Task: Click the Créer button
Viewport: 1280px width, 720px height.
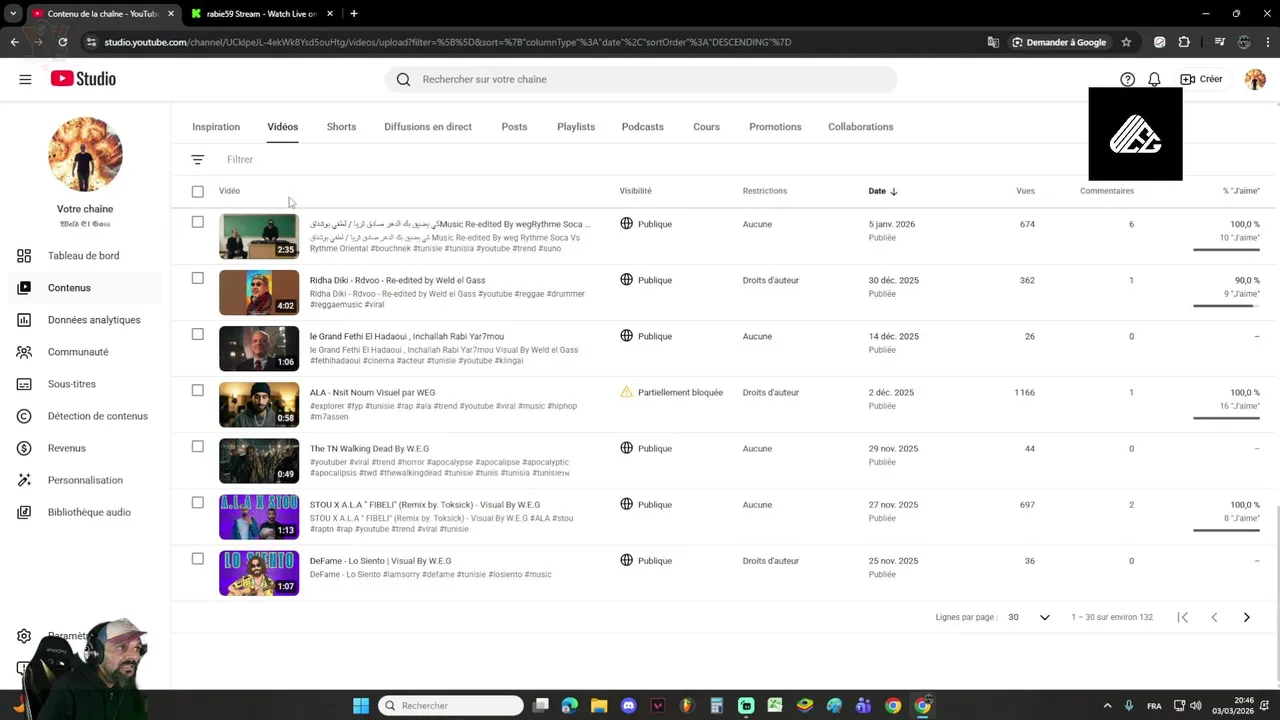Action: click(x=1201, y=79)
